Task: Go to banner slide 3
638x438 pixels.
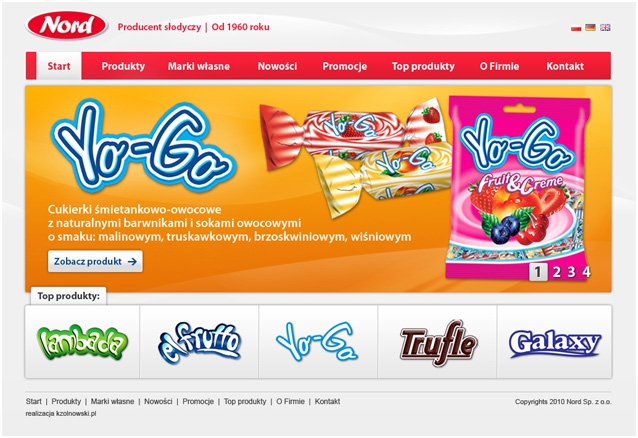Action: pos(571,272)
